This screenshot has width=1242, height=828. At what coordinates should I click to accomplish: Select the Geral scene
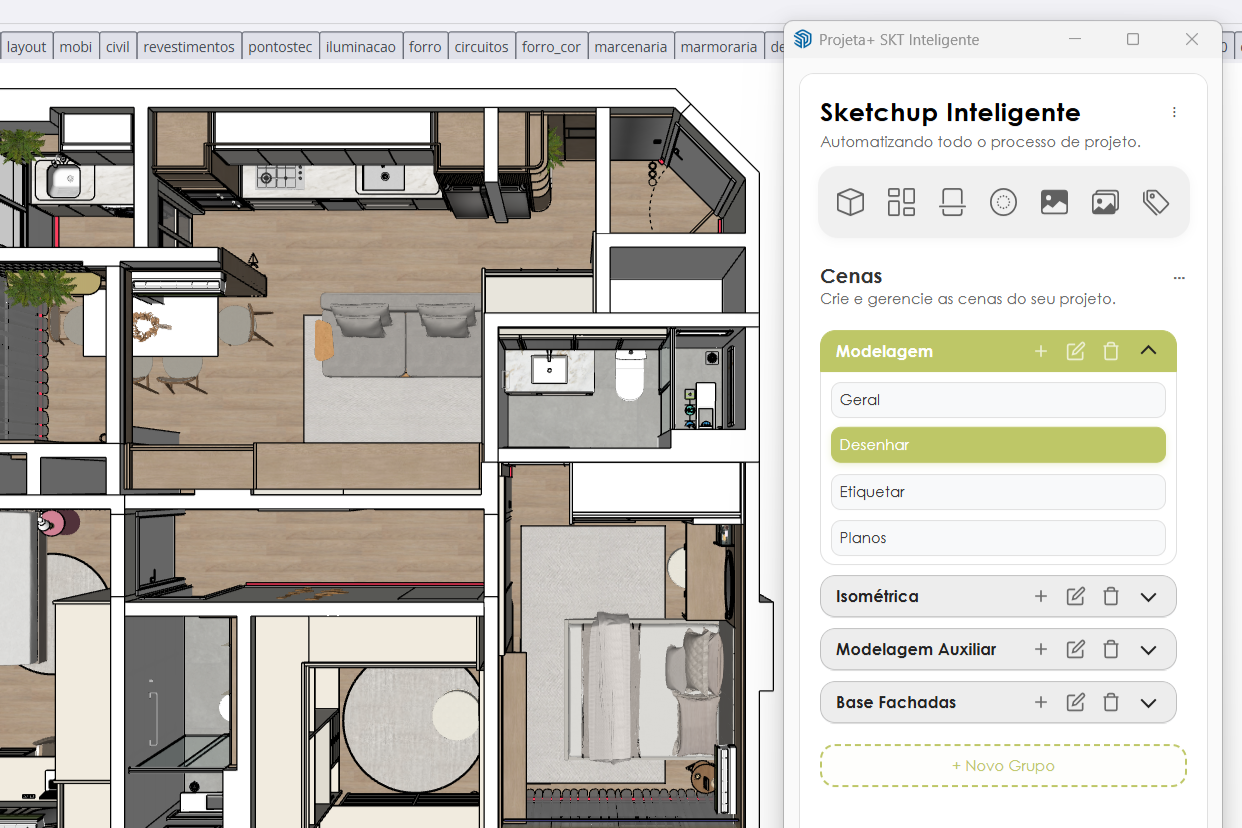click(997, 399)
